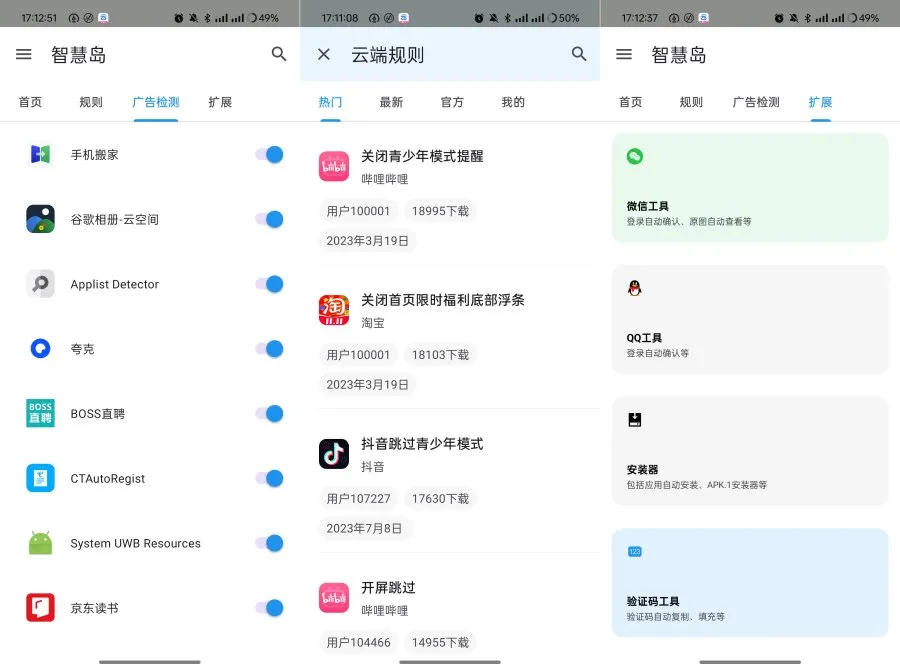
Task: Select the BOSS直聘 app icon
Action: (40, 413)
